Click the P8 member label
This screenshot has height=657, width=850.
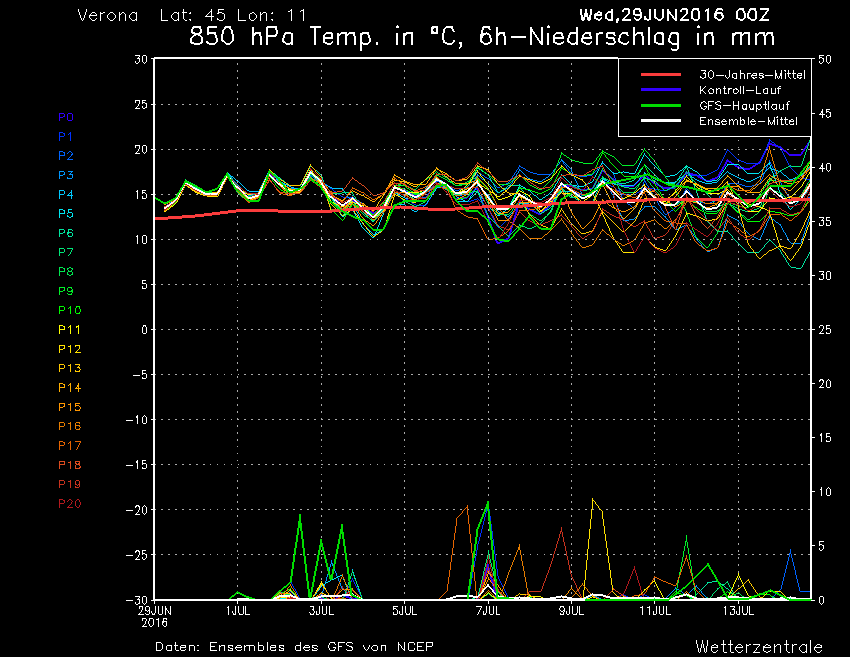coord(66,272)
